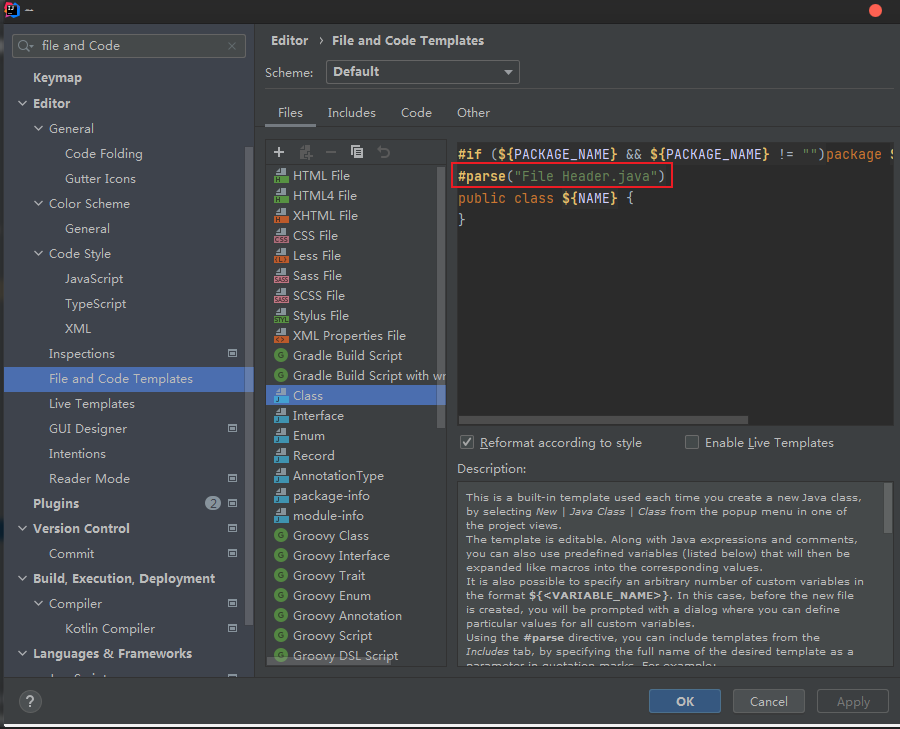Click the SCSS File template icon

[281, 296]
